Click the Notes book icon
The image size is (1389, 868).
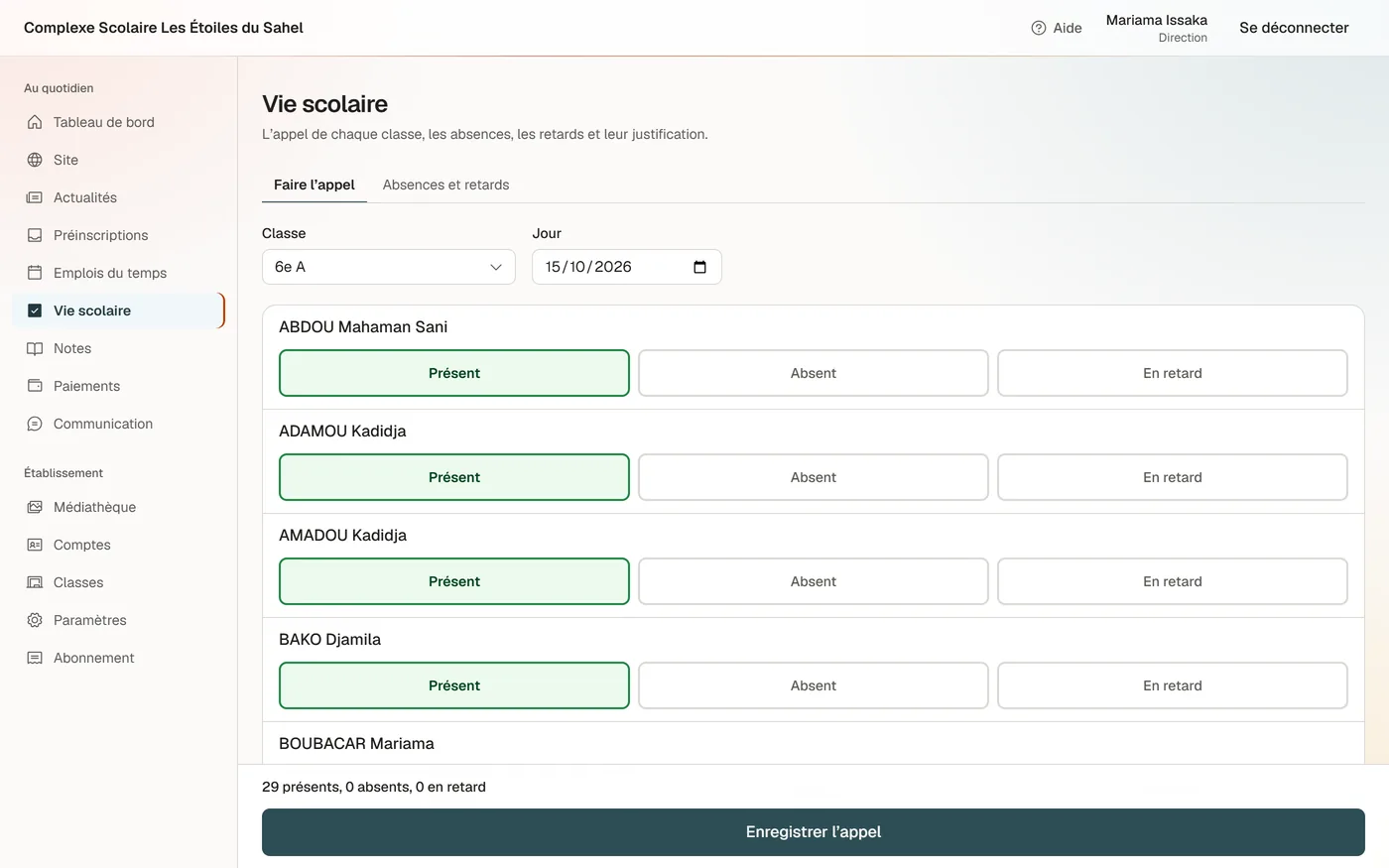(35, 348)
